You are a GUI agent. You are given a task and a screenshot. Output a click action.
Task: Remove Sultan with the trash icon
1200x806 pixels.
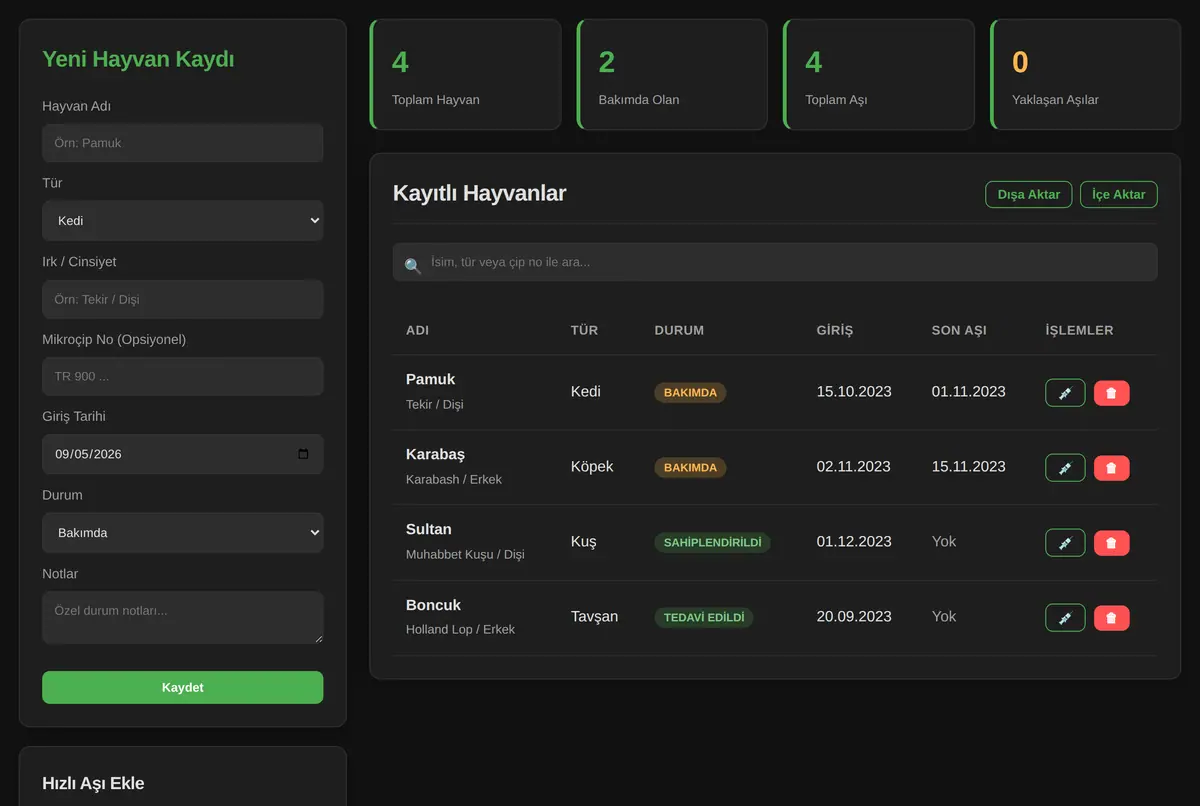[x=1112, y=543]
